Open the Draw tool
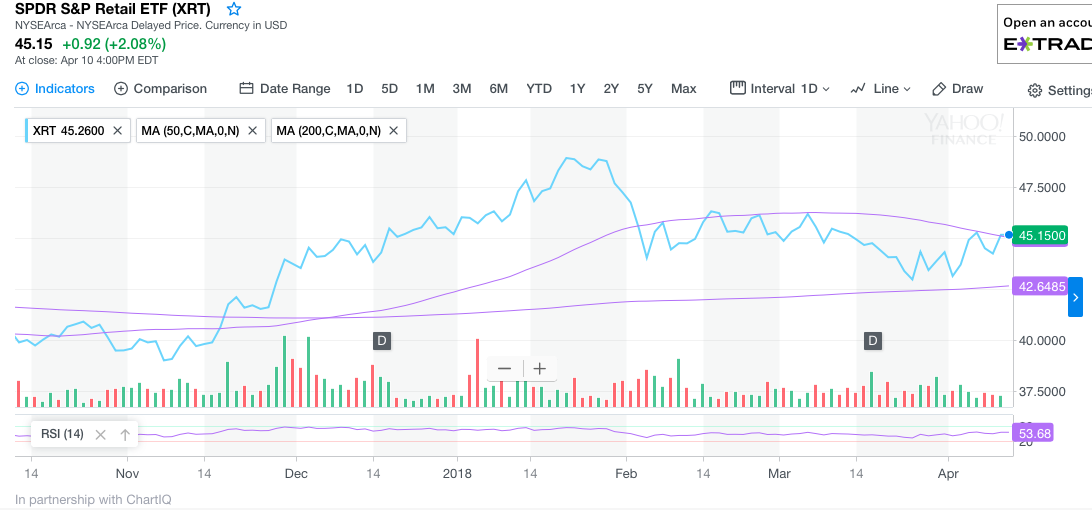Viewport: 1092px width, 510px height. pos(957,89)
